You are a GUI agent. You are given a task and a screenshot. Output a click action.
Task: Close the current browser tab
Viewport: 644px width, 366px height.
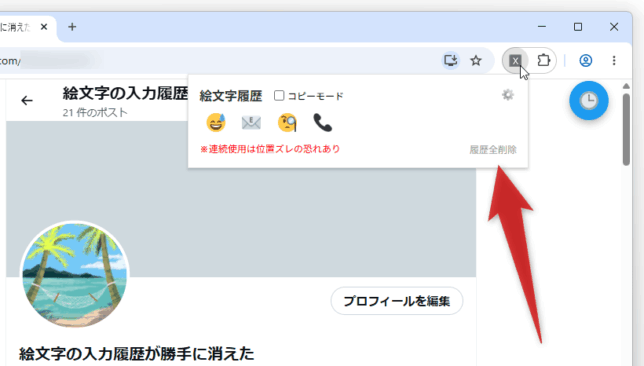point(44,27)
